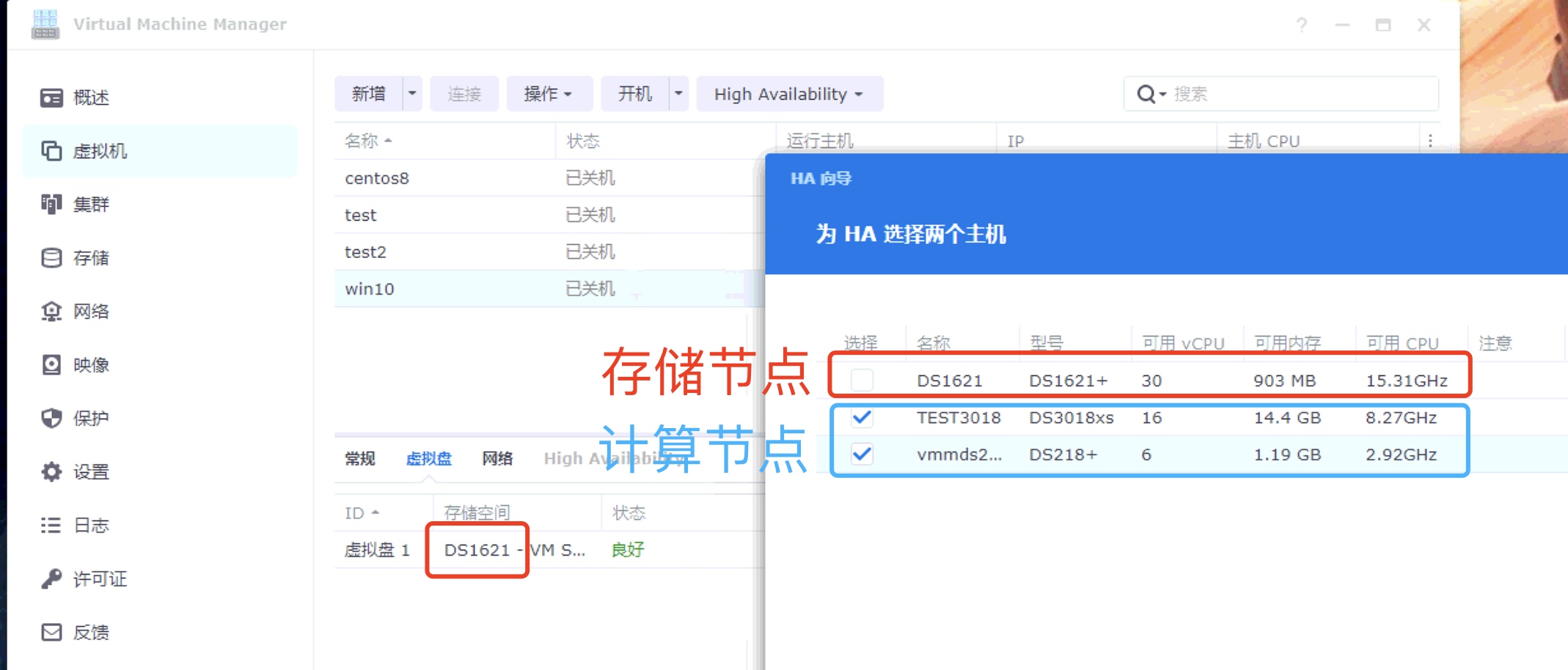Open the High Availability dropdown
Image resolution: width=1568 pixels, height=670 pixels.
click(789, 94)
